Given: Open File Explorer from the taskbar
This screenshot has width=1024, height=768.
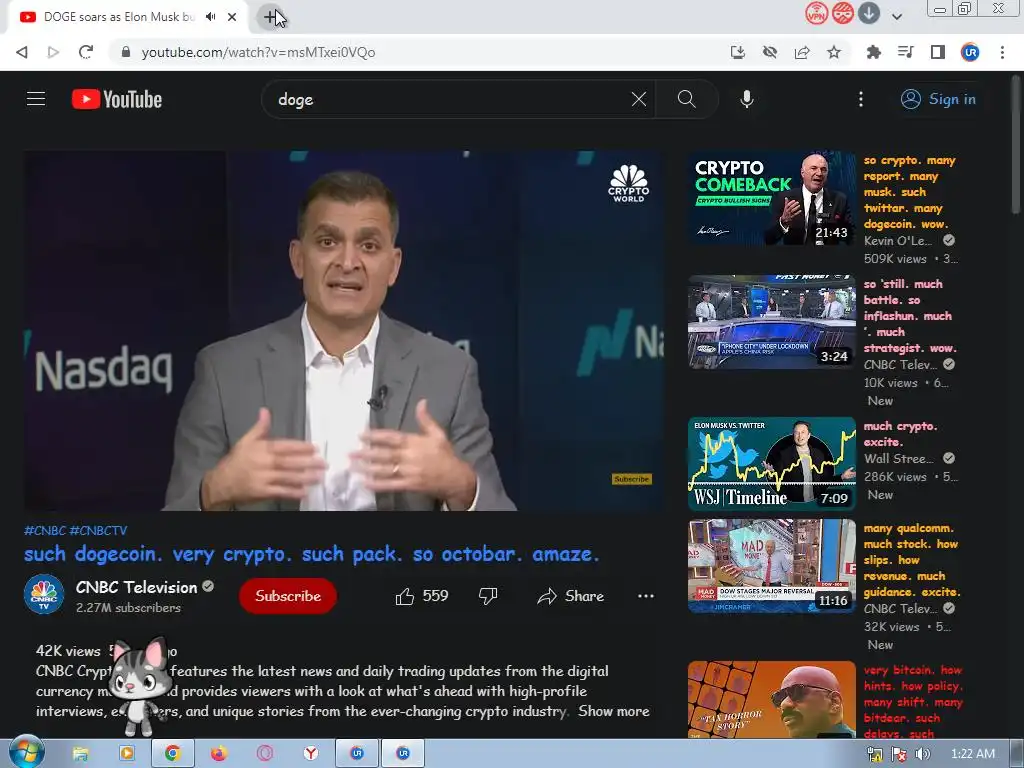Looking at the screenshot, I should point(80,754).
